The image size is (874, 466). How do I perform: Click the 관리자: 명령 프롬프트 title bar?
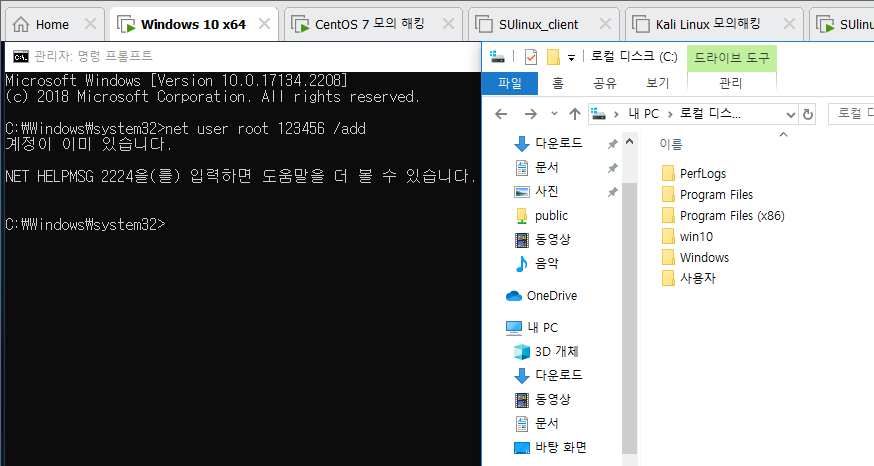242,56
